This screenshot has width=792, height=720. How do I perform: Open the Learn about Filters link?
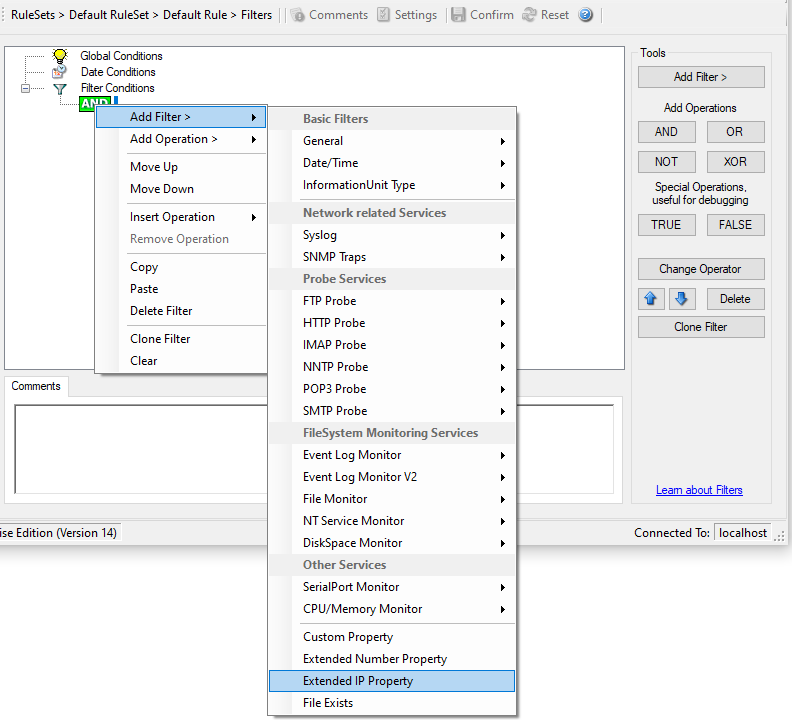click(x=699, y=490)
